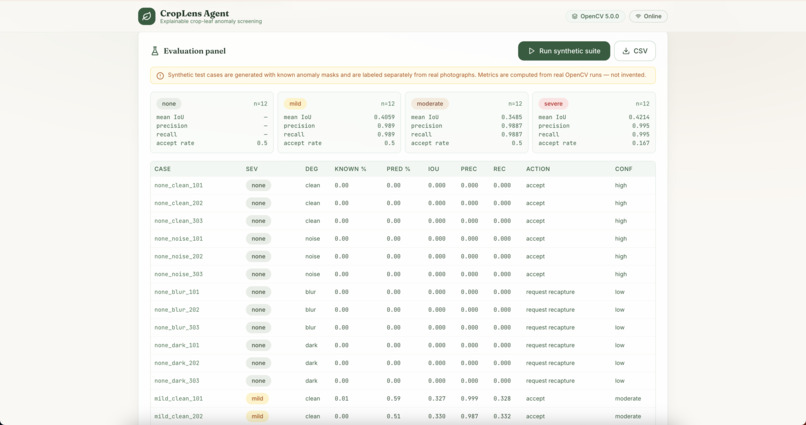Image resolution: width=806 pixels, height=425 pixels.
Task: Select the severe severity summary card
Action: 594,122
